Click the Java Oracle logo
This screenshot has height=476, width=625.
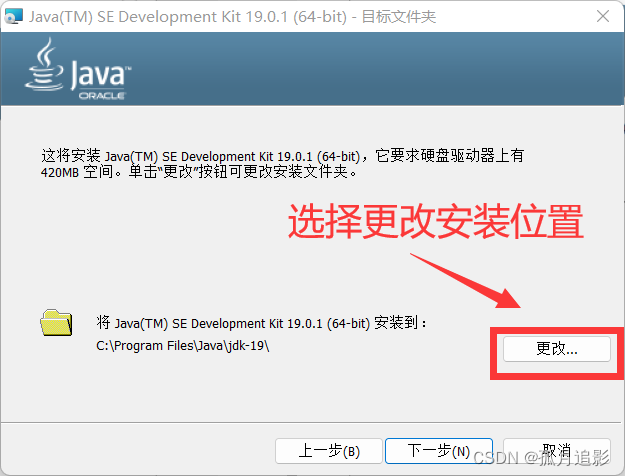pos(78,69)
